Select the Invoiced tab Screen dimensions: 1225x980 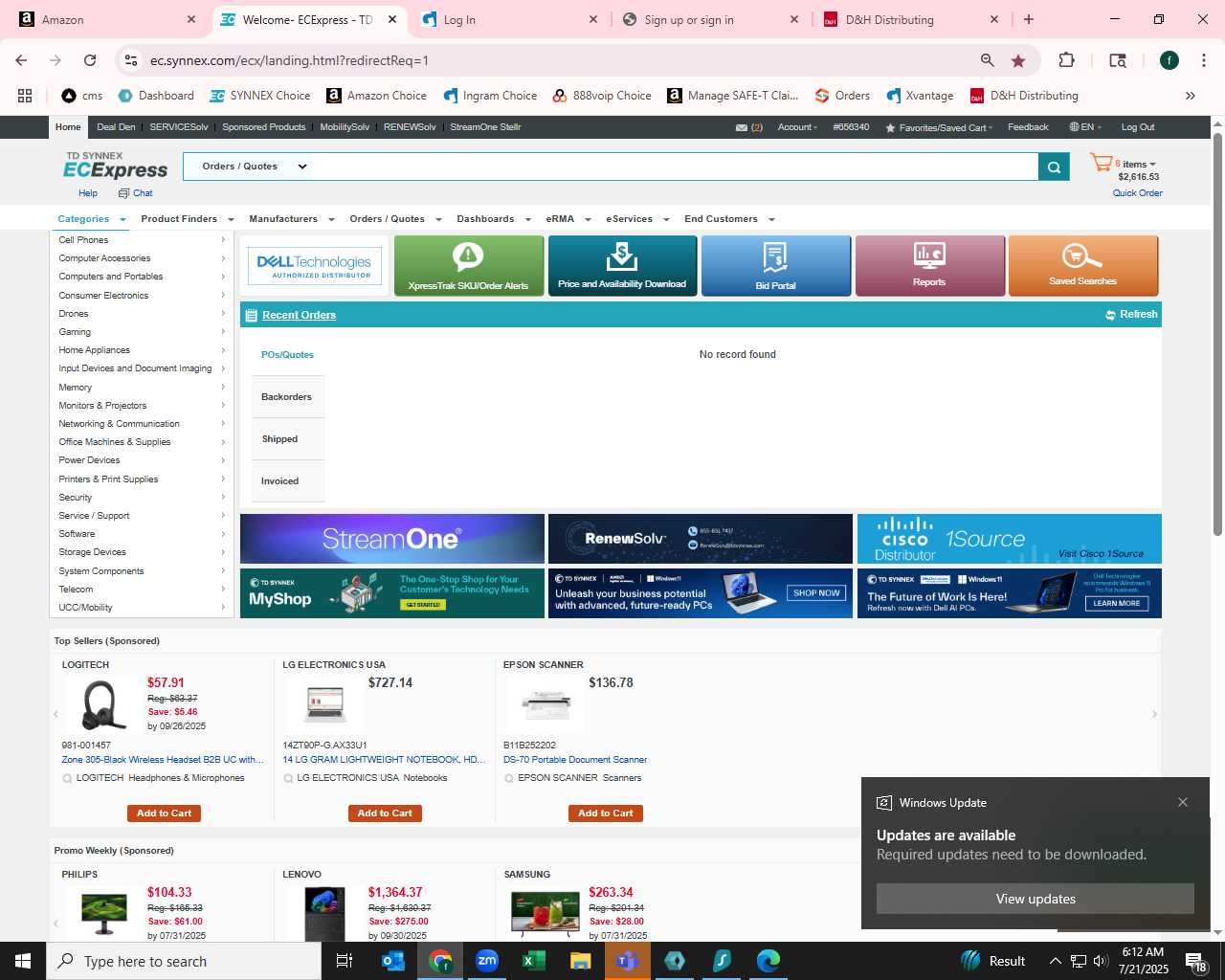[287, 481]
